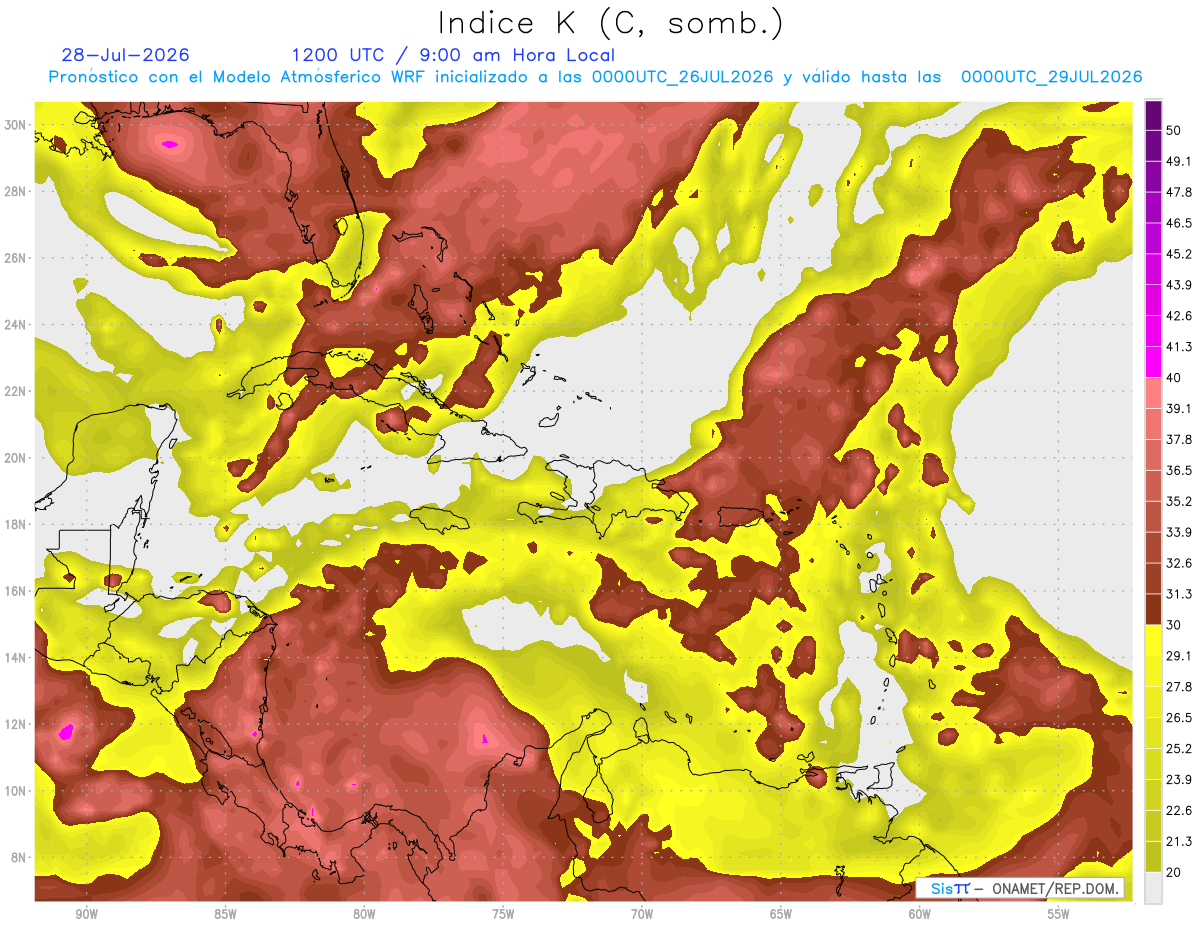1200x927 pixels.
Task: Click the "40" value on the color scale
Action: (1173, 378)
